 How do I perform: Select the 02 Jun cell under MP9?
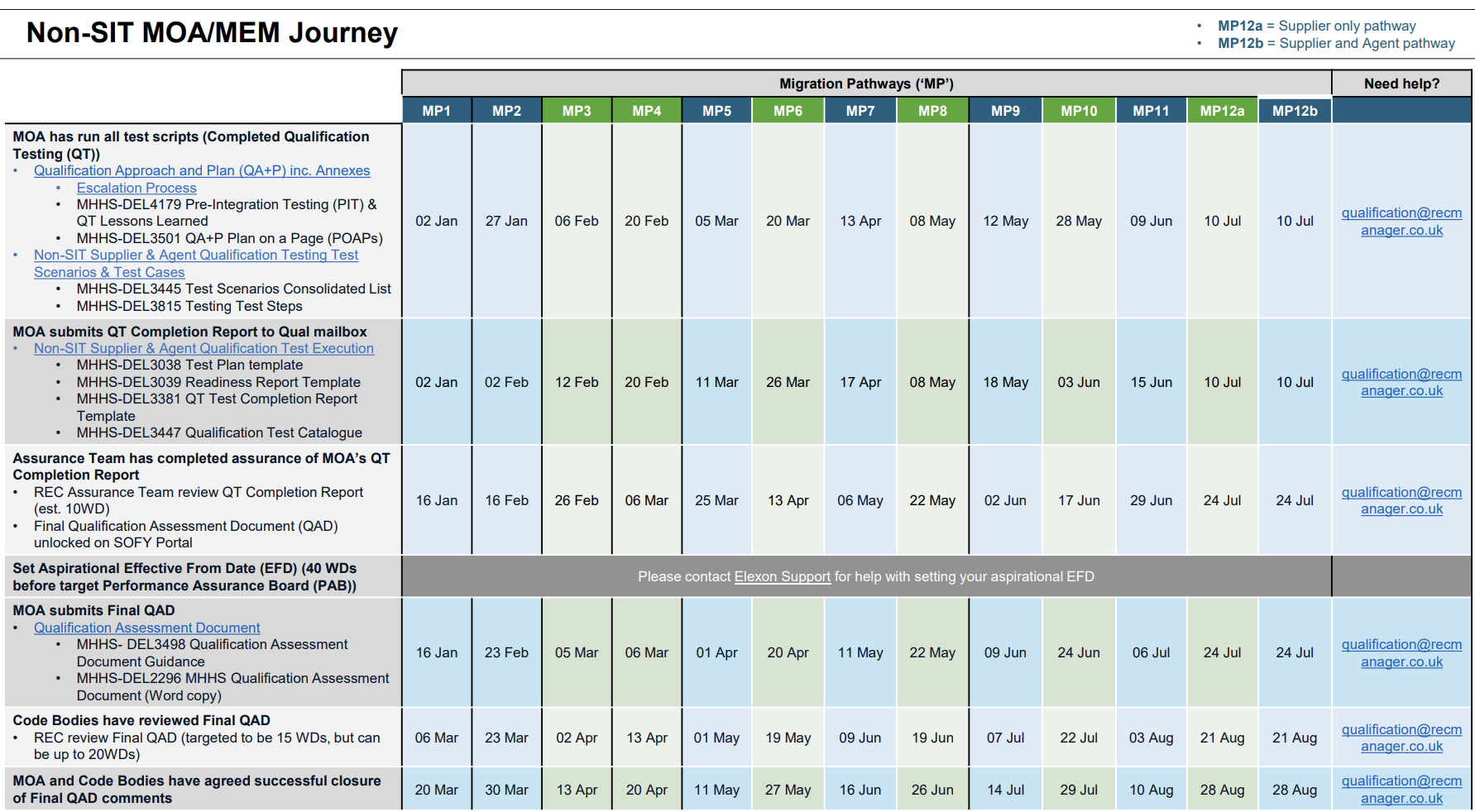(1005, 500)
